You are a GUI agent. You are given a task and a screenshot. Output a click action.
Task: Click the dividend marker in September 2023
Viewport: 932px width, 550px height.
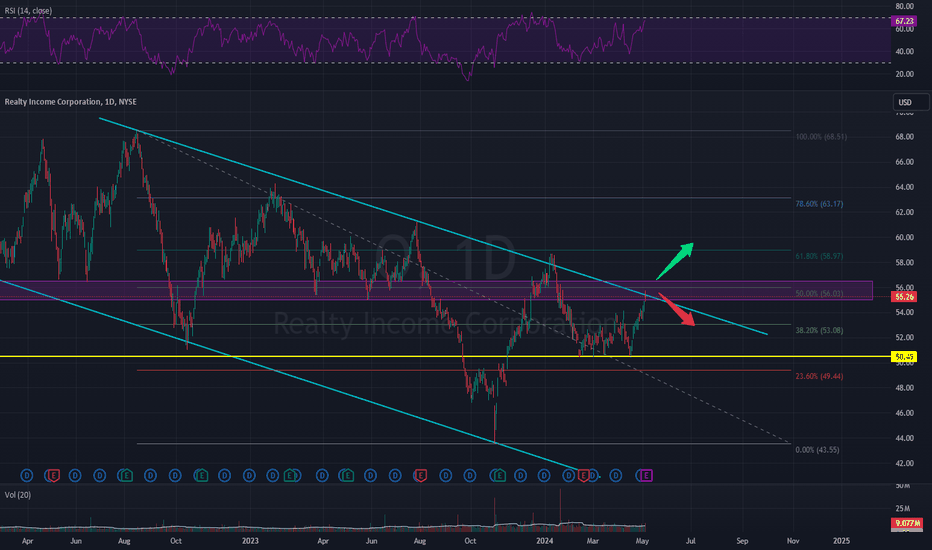coord(446,475)
